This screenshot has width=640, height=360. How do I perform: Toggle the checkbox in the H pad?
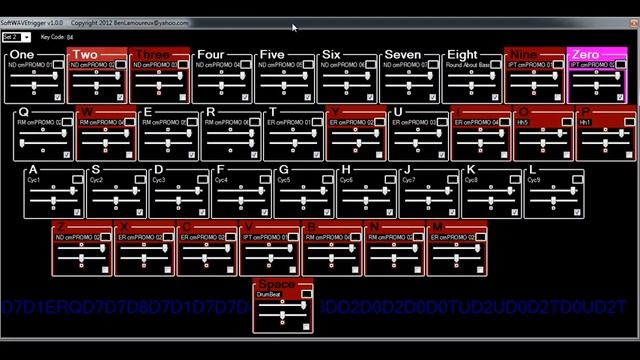pos(389,212)
